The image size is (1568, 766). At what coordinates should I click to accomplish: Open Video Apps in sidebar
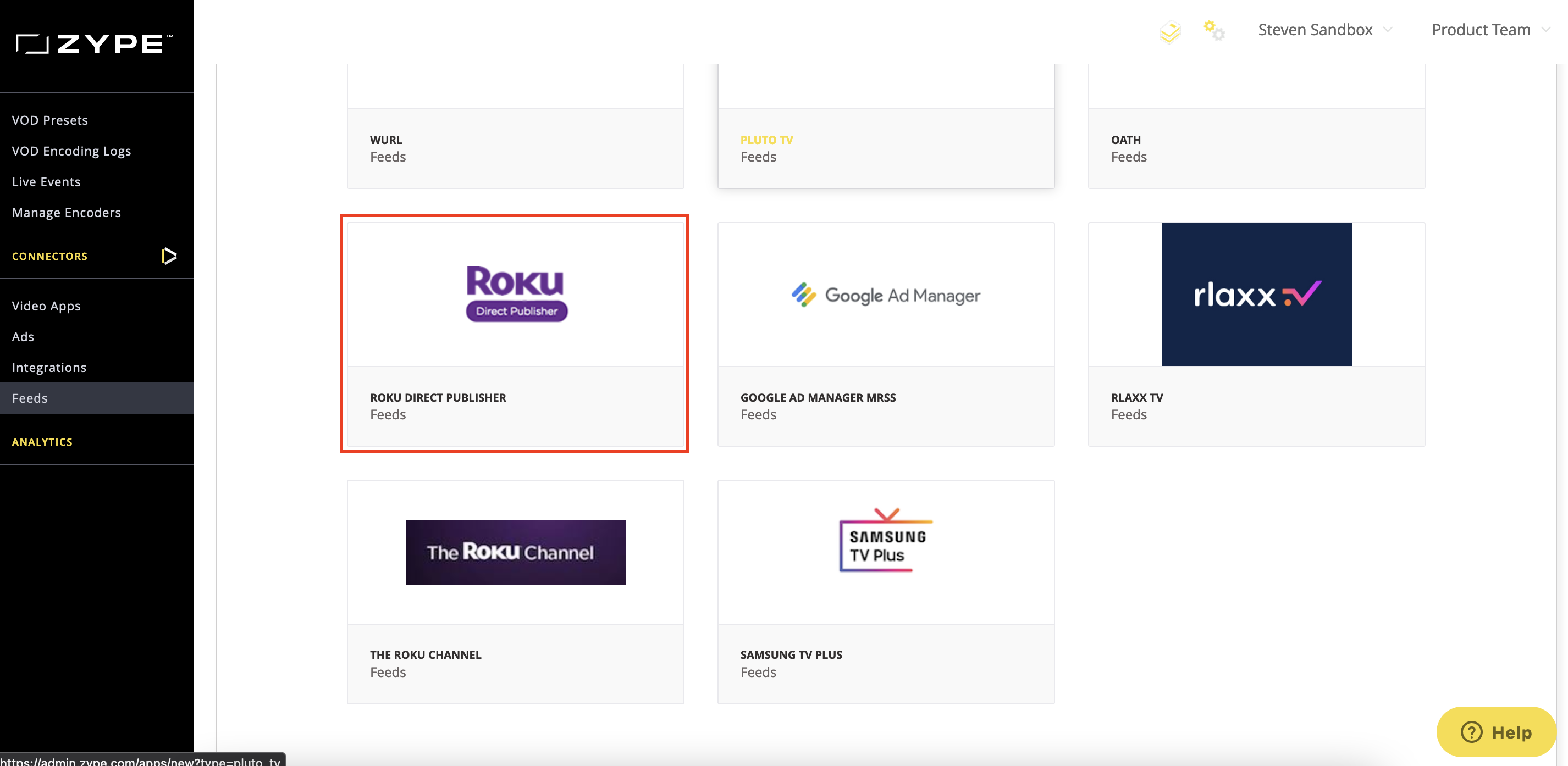(x=46, y=306)
